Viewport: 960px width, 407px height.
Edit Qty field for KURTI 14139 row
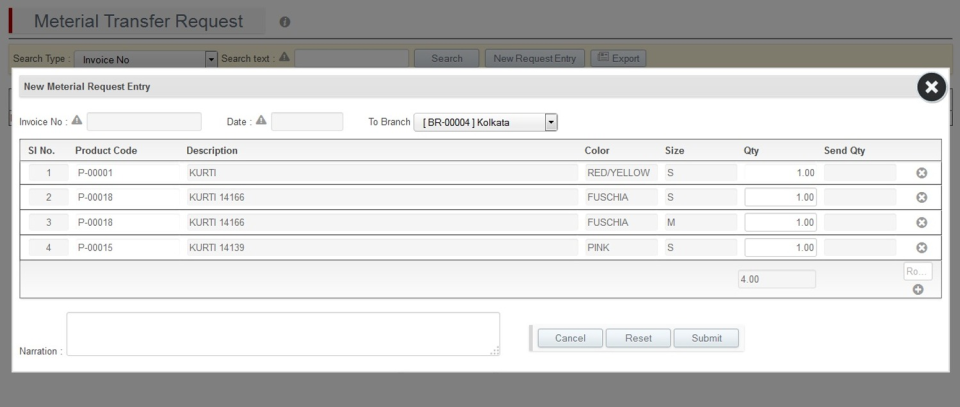pos(781,247)
